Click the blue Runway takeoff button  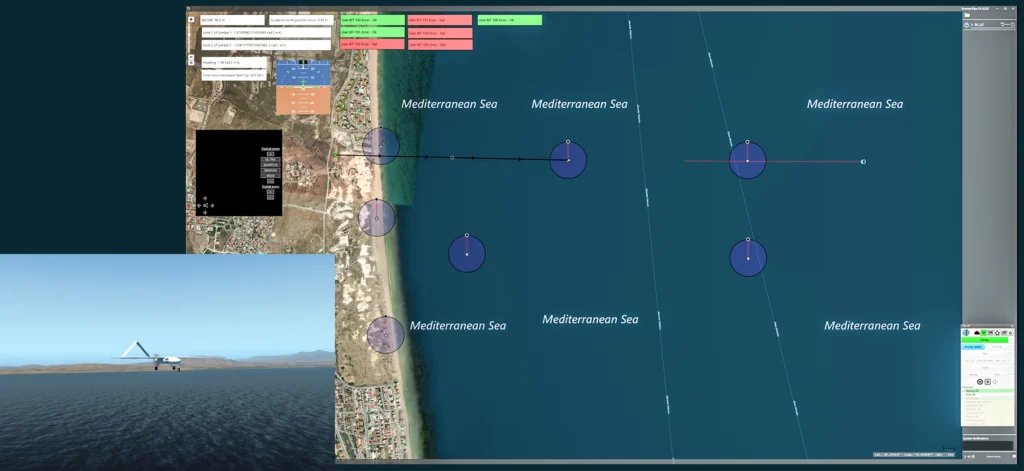tap(974, 347)
